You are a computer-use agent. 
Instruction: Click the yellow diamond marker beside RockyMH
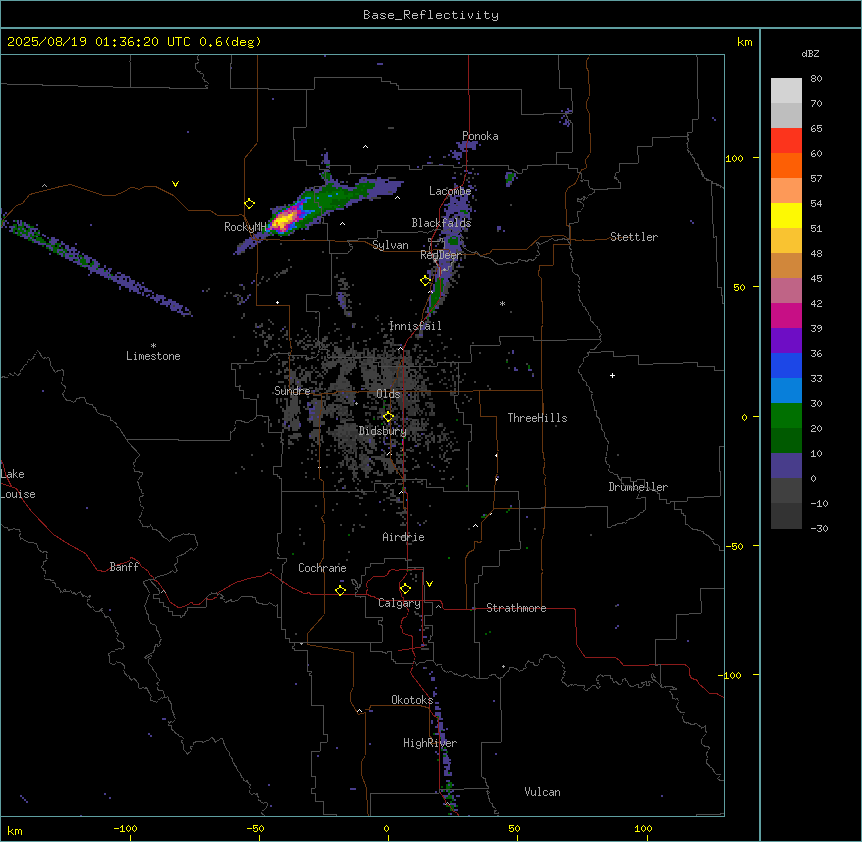click(249, 204)
